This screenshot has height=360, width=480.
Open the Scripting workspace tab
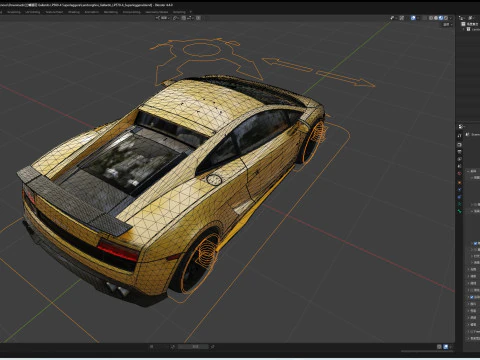pos(179,12)
